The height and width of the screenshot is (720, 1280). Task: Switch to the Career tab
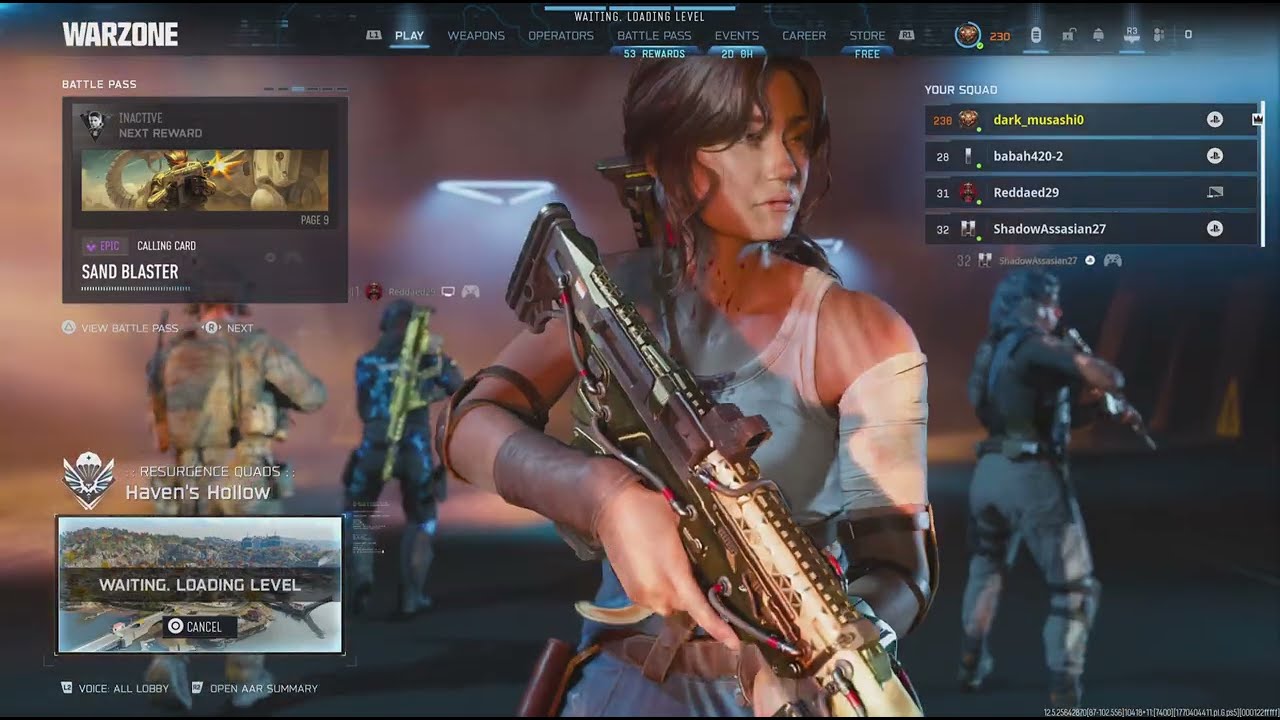(x=804, y=36)
